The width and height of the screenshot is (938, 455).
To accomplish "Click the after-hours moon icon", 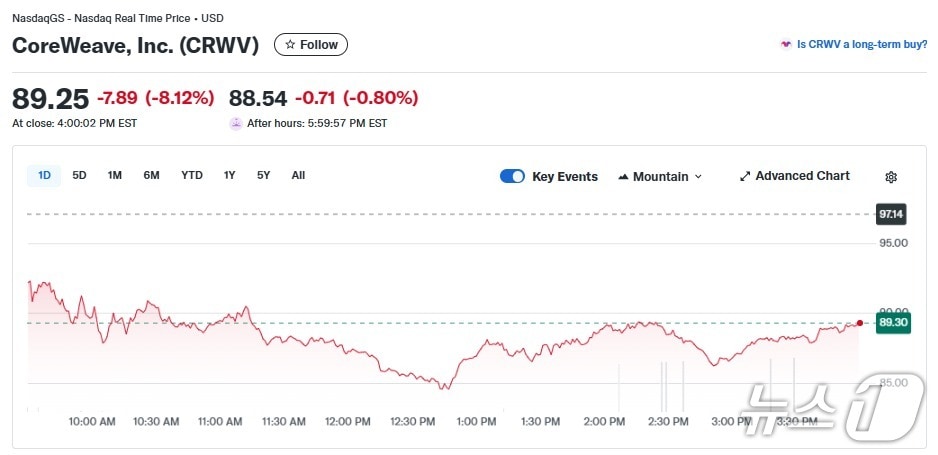I will [236, 123].
